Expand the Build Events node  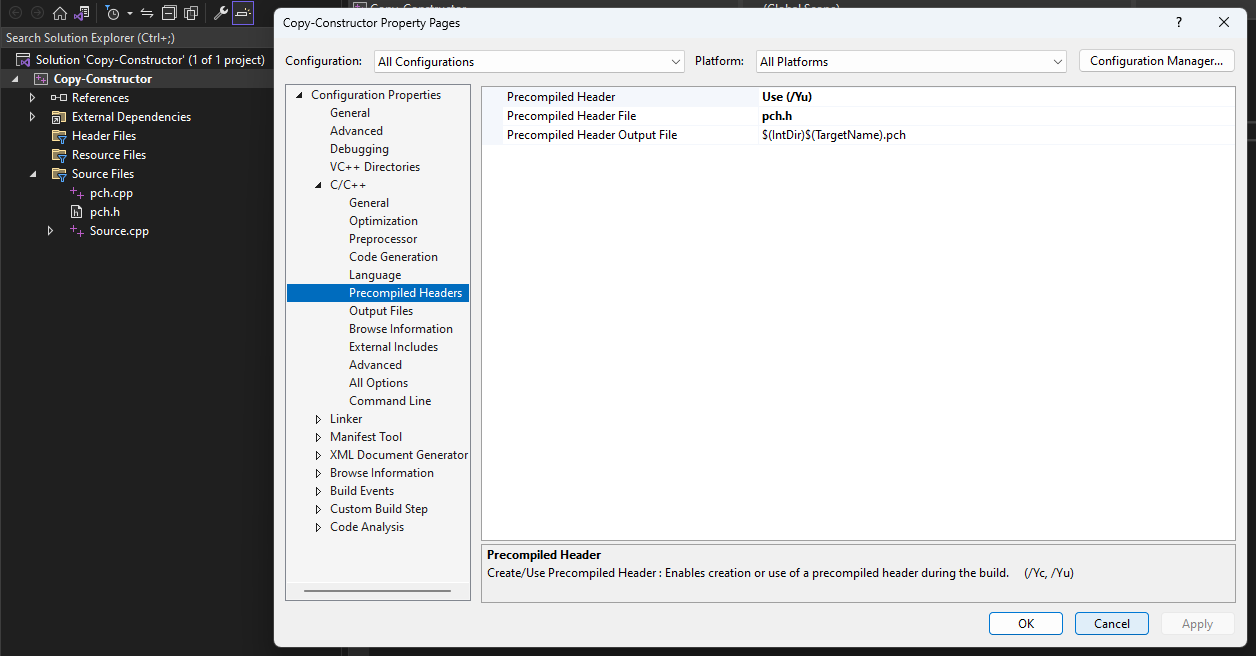coord(318,491)
